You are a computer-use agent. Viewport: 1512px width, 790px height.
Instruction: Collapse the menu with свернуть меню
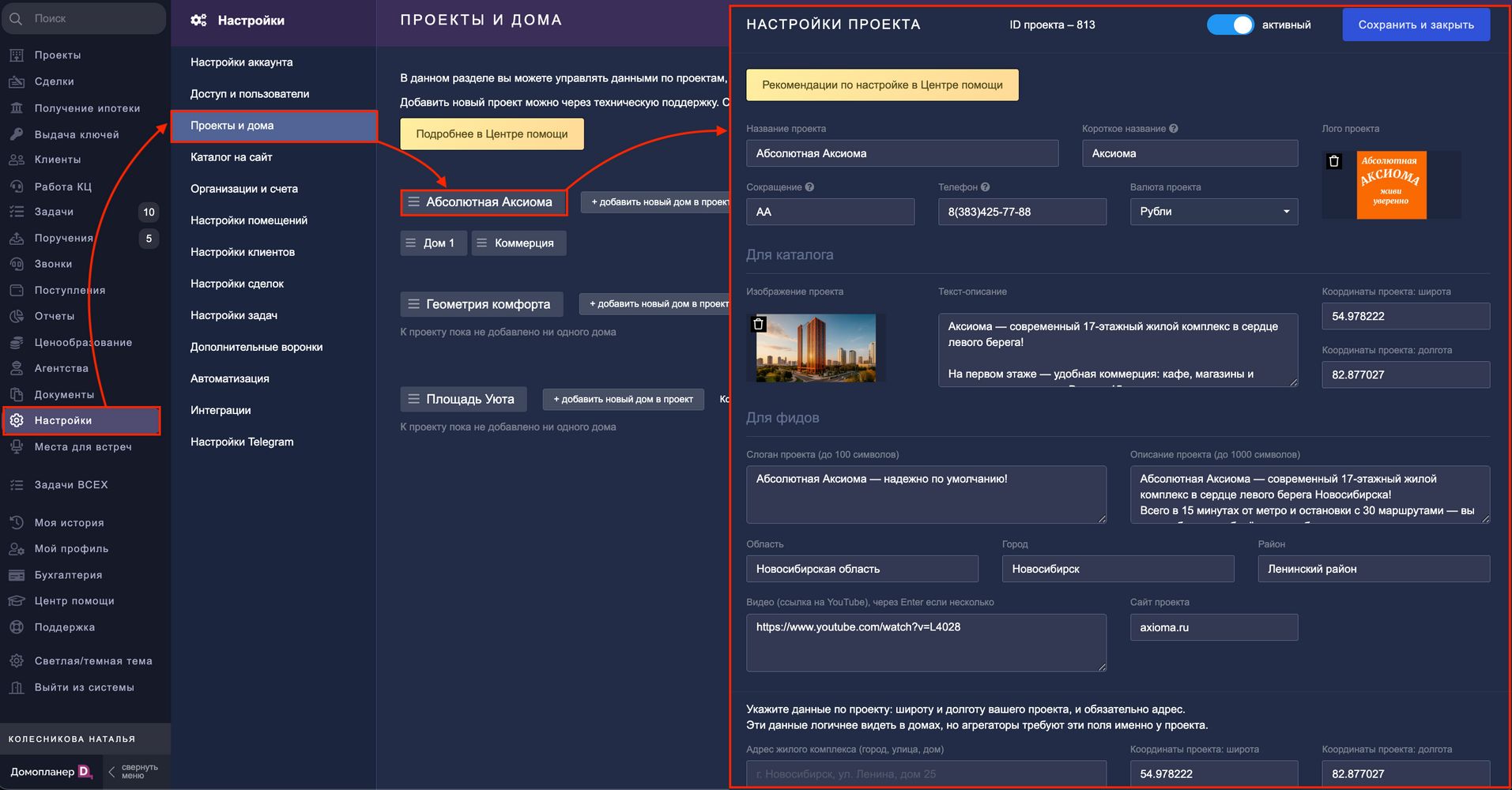[x=133, y=771]
